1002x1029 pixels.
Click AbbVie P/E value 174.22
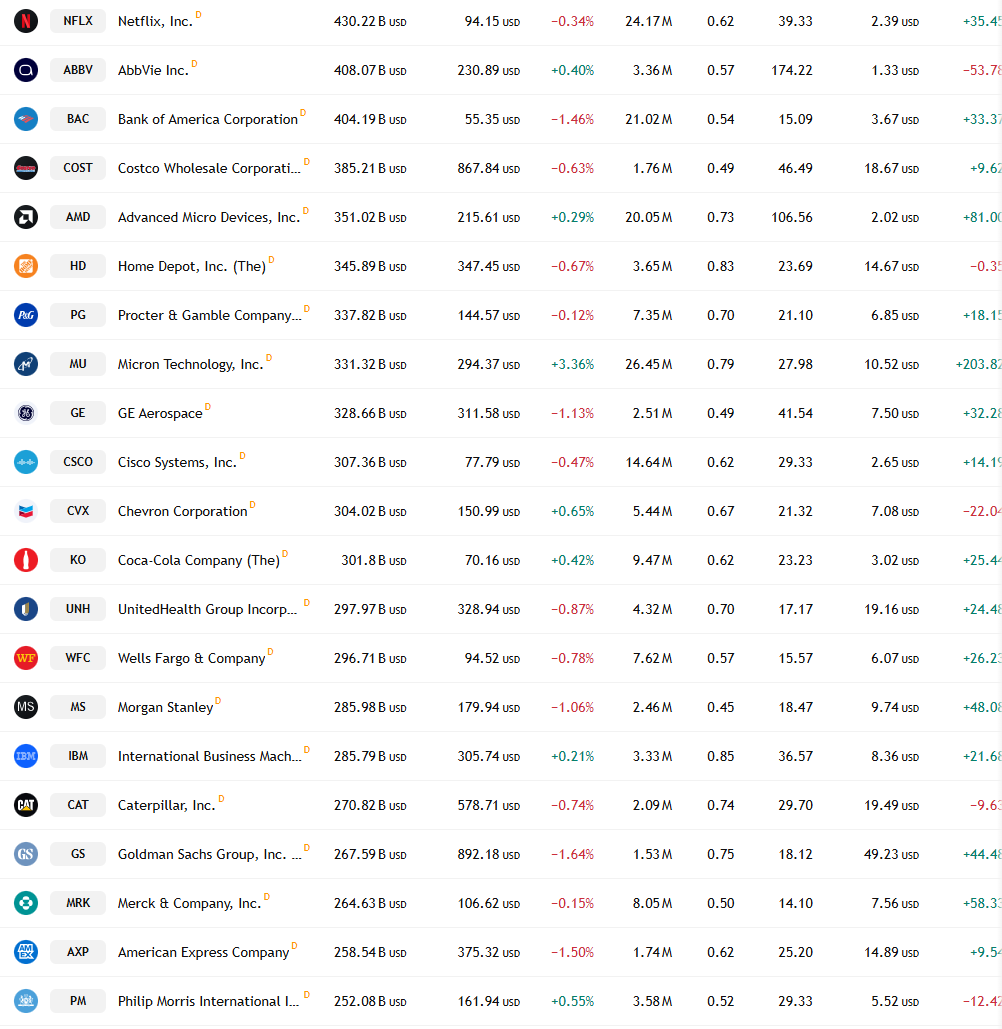[x=792, y=70]
